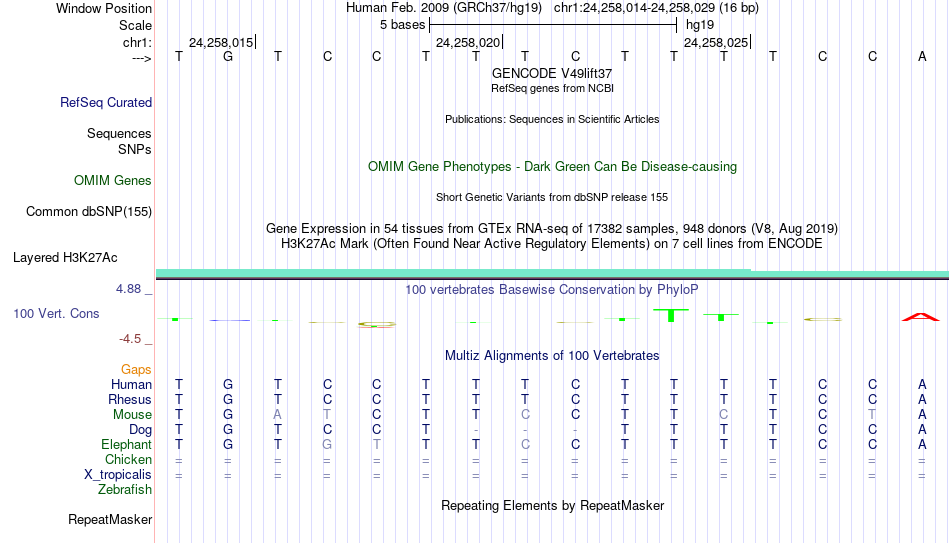Screen dimensions: 950x543
Task: Click the Human Feb. 2009 position header
Action: coord(552,8)
